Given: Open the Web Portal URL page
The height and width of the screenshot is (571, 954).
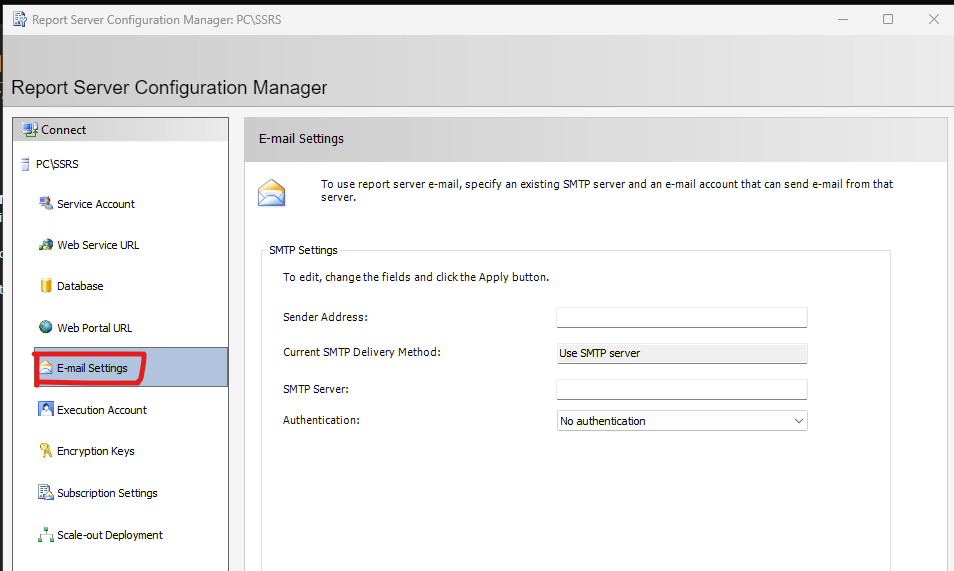Looking at the screenshot, I should tap(94, 328).
